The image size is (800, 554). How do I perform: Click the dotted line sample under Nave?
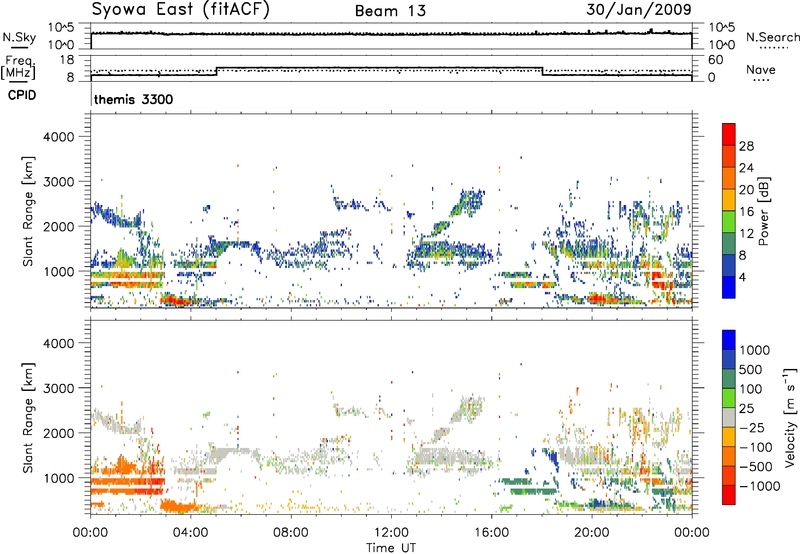click(761, 81)
